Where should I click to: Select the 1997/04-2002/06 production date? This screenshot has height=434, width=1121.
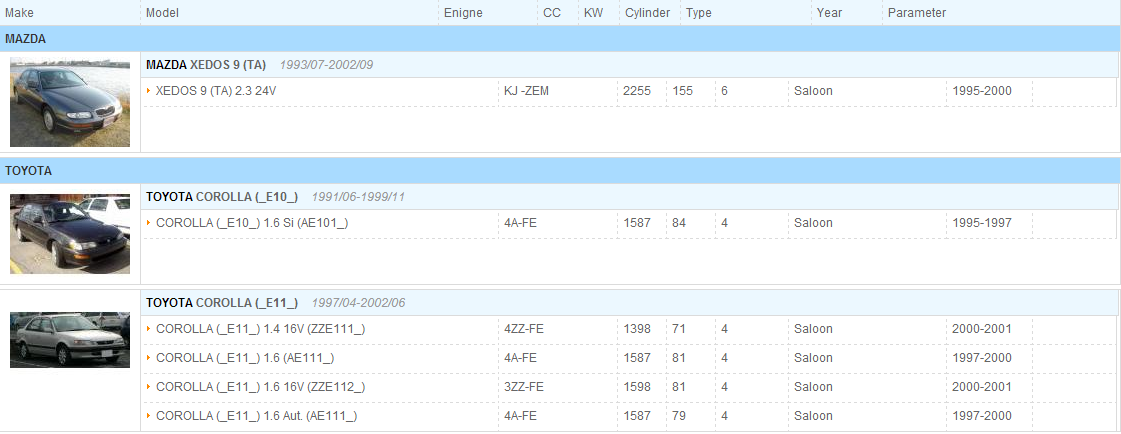tap(358, 302)
